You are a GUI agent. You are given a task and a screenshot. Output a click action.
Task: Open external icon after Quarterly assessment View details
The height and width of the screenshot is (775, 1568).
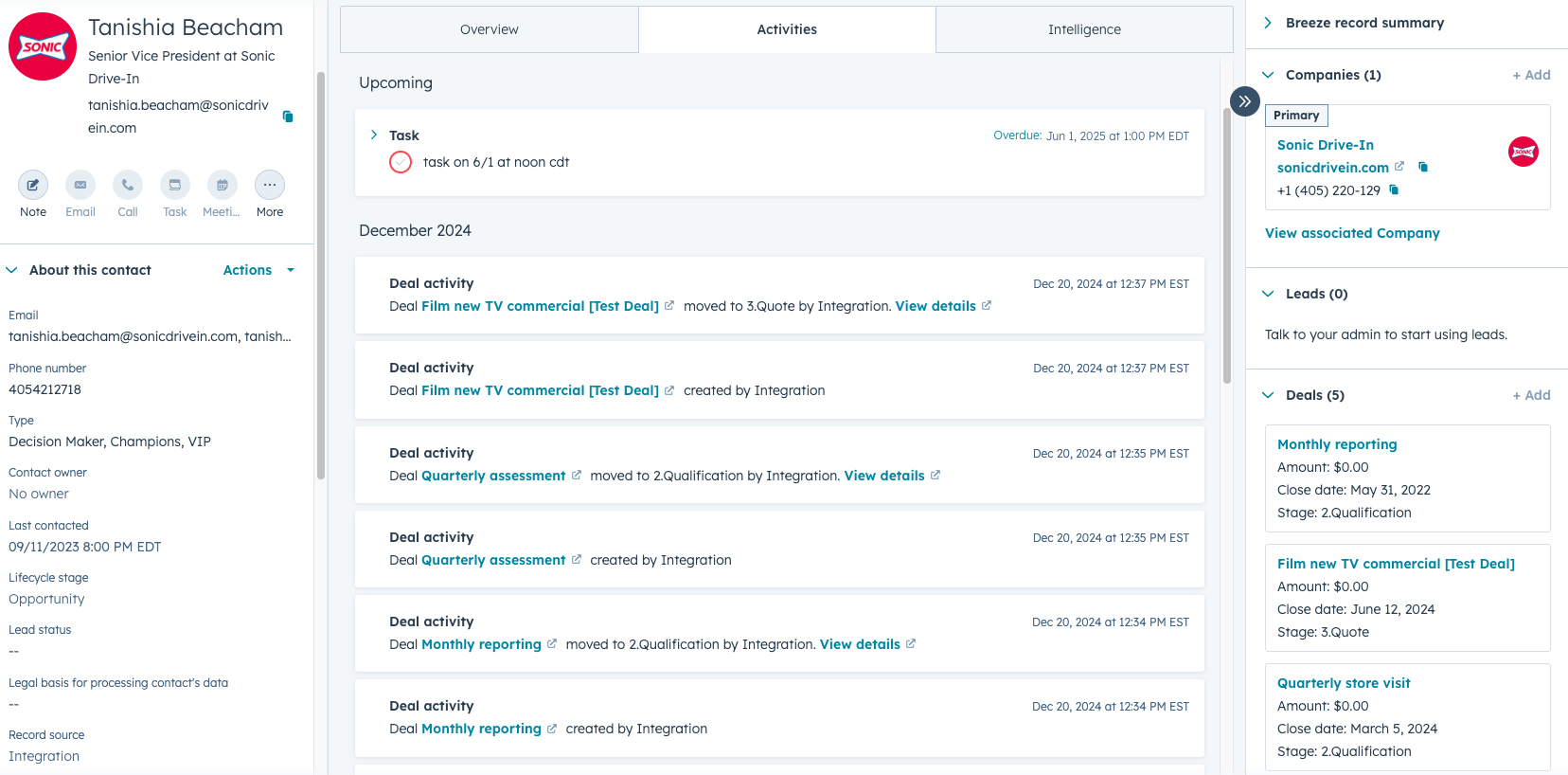(x=935, y=476)
